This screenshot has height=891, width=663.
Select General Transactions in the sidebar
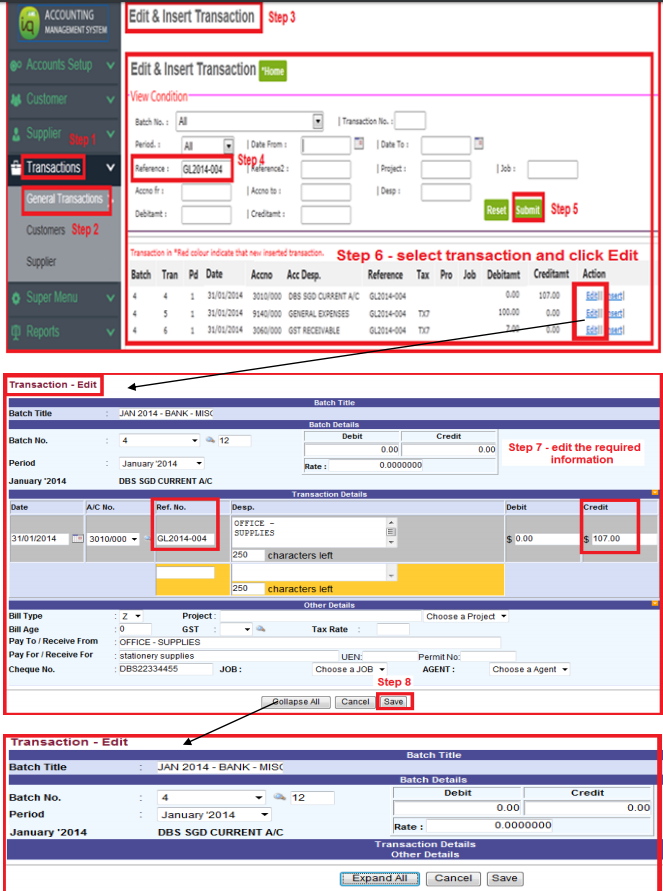pos(65,199)
